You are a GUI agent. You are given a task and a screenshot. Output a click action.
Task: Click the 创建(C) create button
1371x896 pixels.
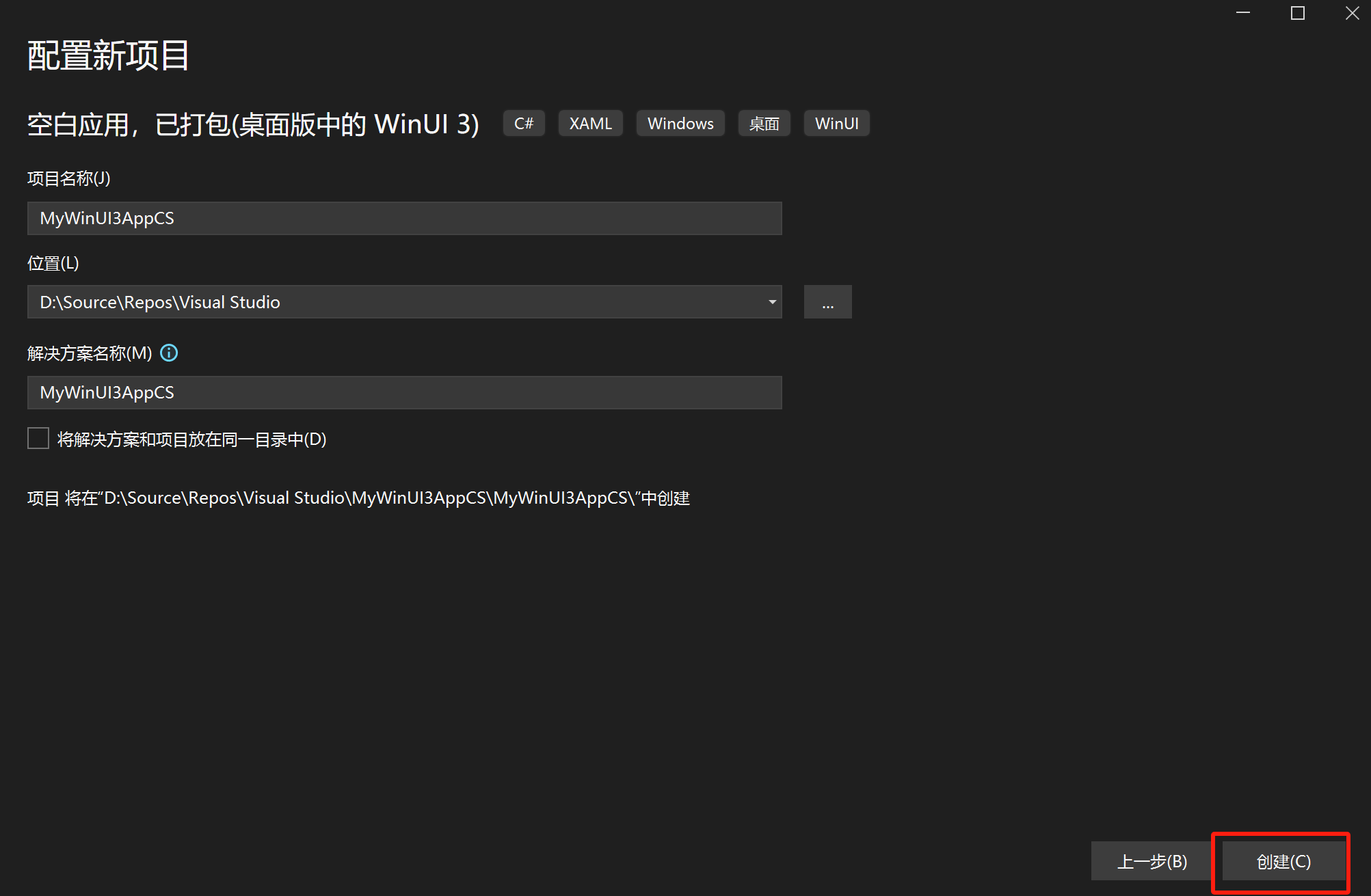click(x=1283, y=861)
